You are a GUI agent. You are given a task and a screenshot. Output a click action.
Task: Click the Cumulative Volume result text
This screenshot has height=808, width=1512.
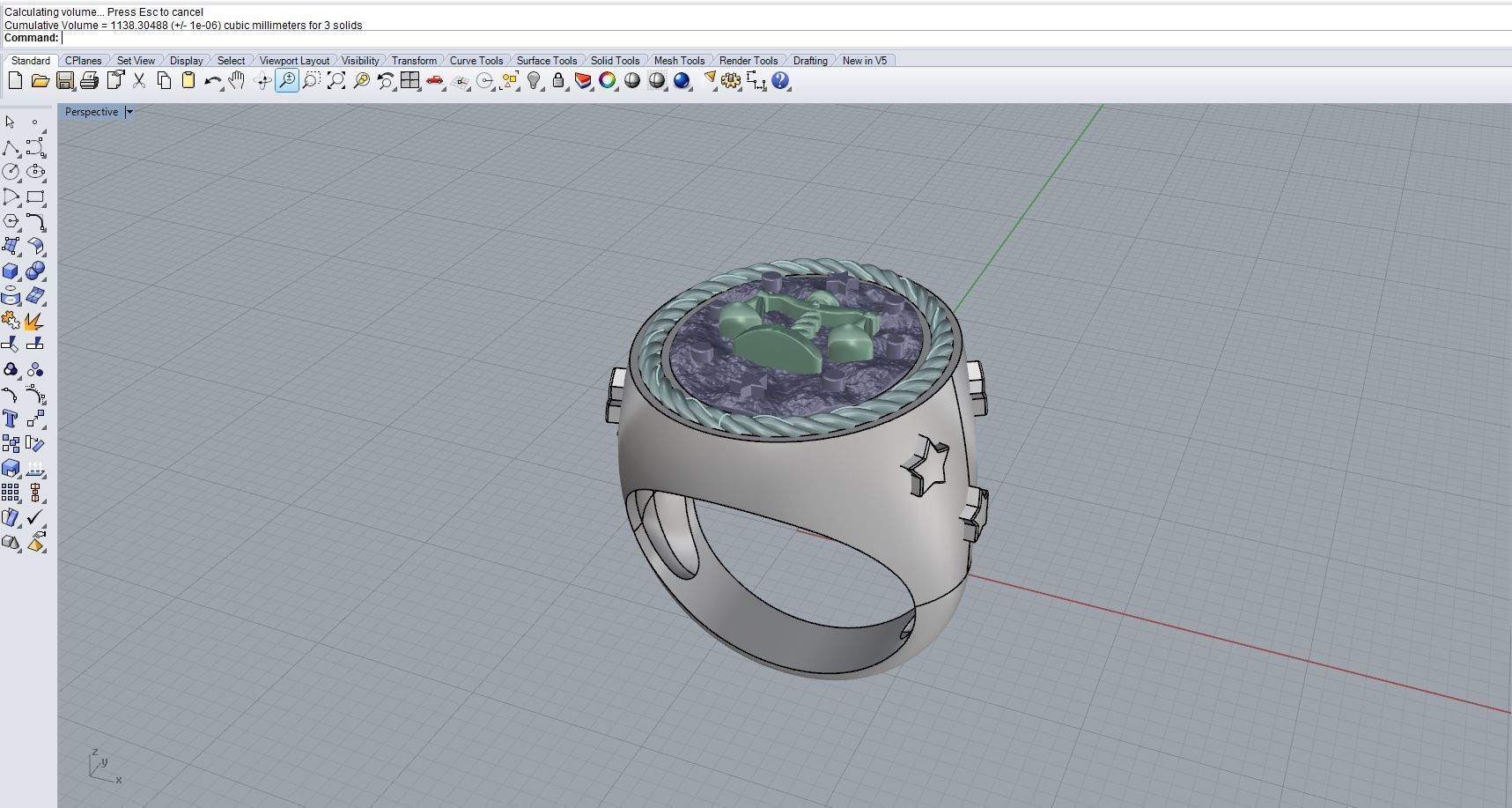click(x=183, y=26)
